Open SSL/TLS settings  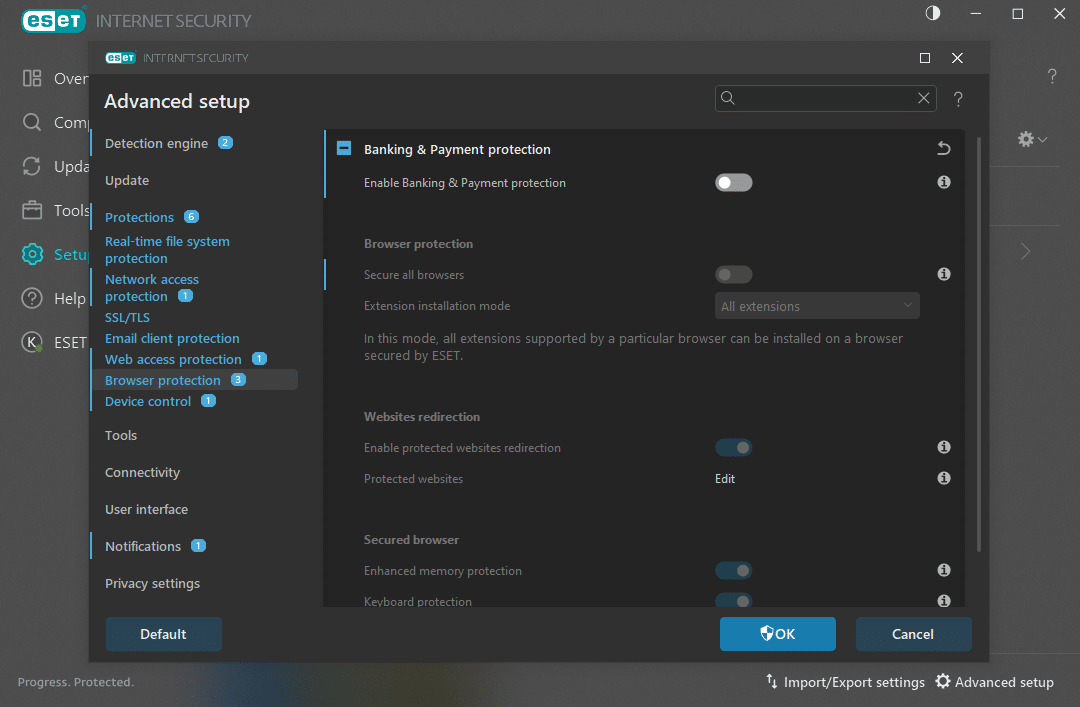[127, 318]
